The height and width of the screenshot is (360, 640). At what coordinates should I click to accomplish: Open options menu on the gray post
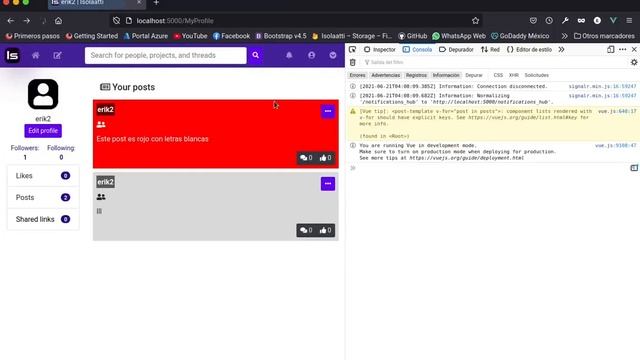[x=328, y=184]
